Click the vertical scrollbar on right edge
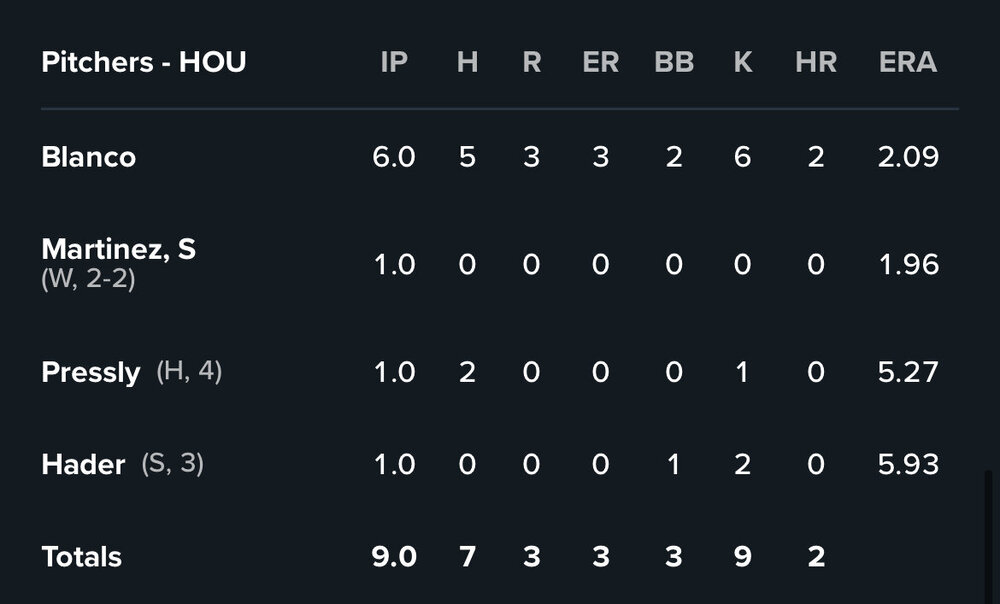 [x=991, y=535]
